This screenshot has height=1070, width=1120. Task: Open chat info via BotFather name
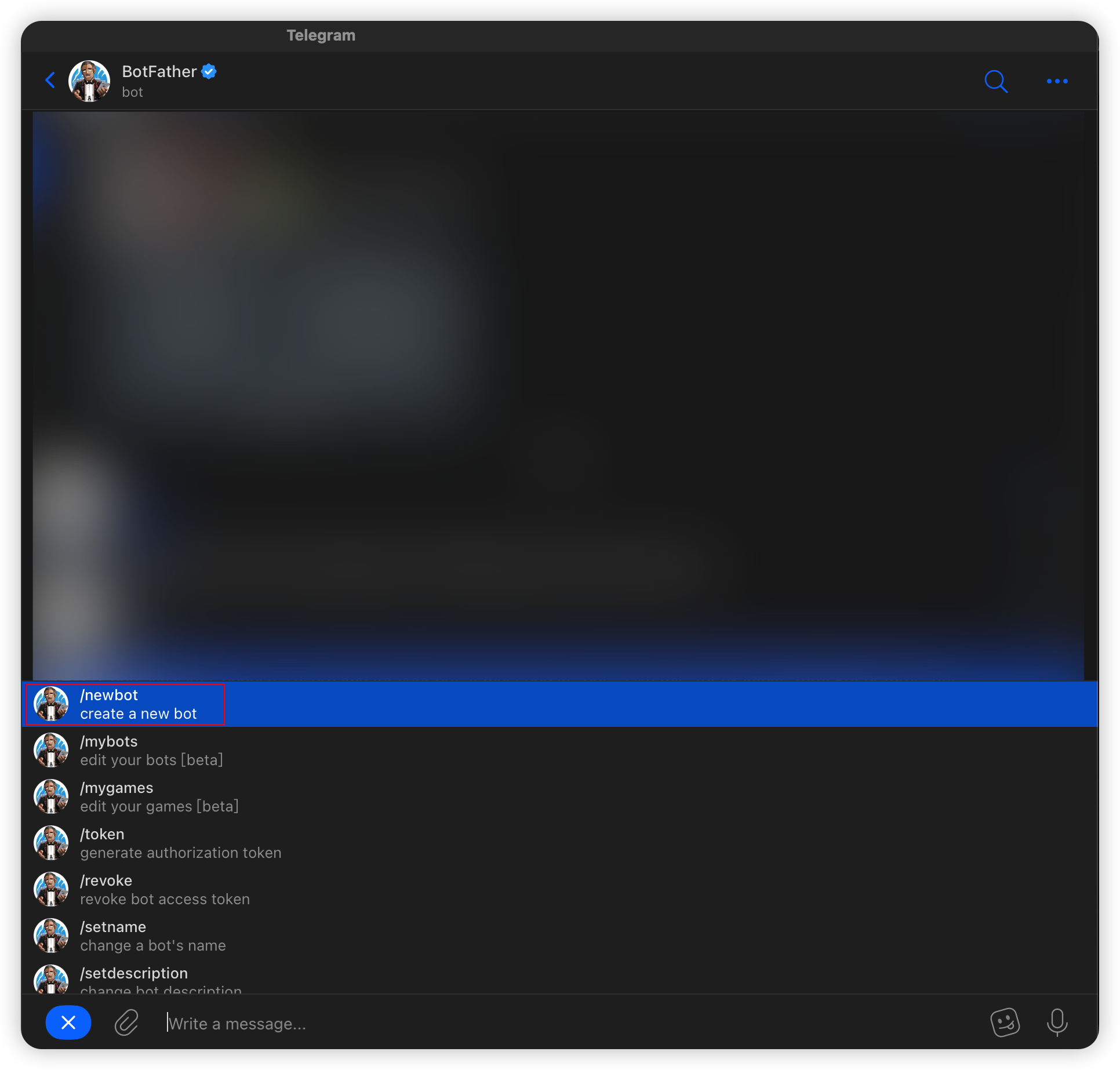point(159,71)
